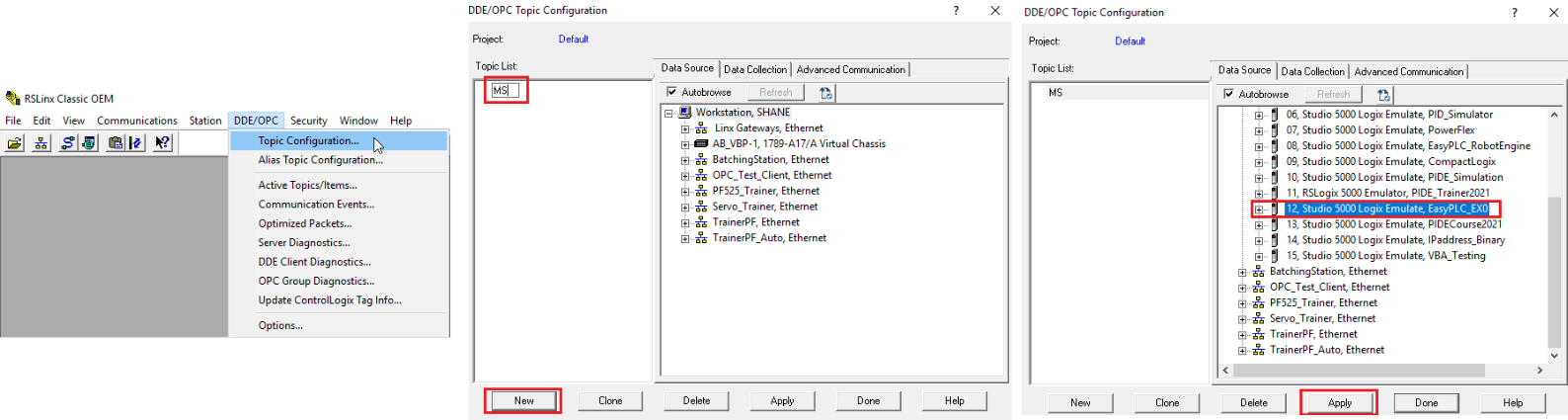Click network icon of TrainerPF_Auto in middle dialog
1568x420 pixels.
(701, 238)
